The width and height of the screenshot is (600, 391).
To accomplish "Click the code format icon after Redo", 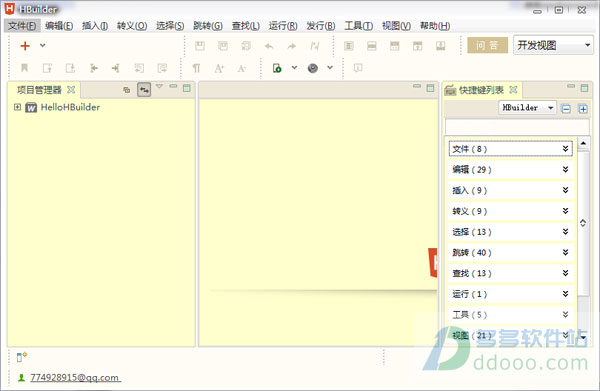I will (315, 46).
